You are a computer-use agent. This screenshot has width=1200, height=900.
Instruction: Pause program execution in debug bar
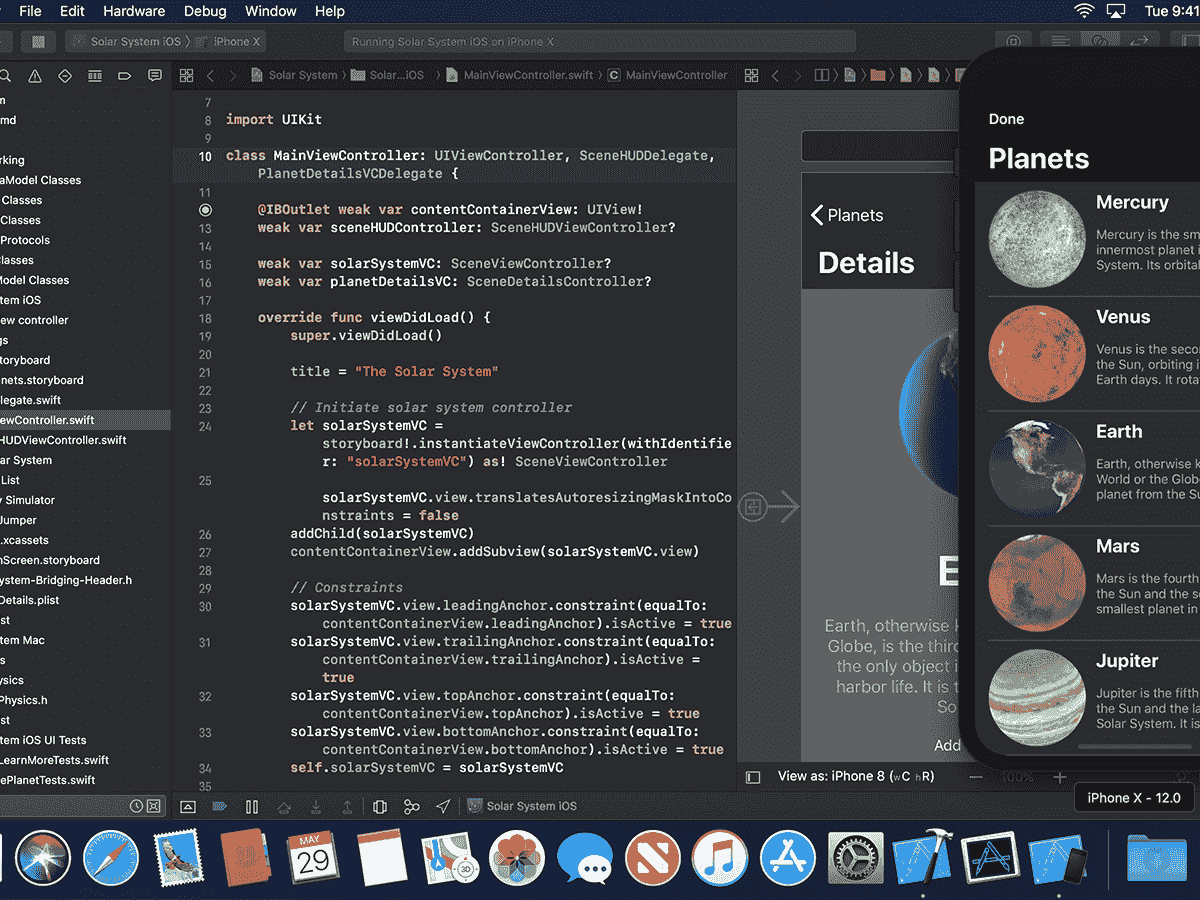[x=252, y=806]
